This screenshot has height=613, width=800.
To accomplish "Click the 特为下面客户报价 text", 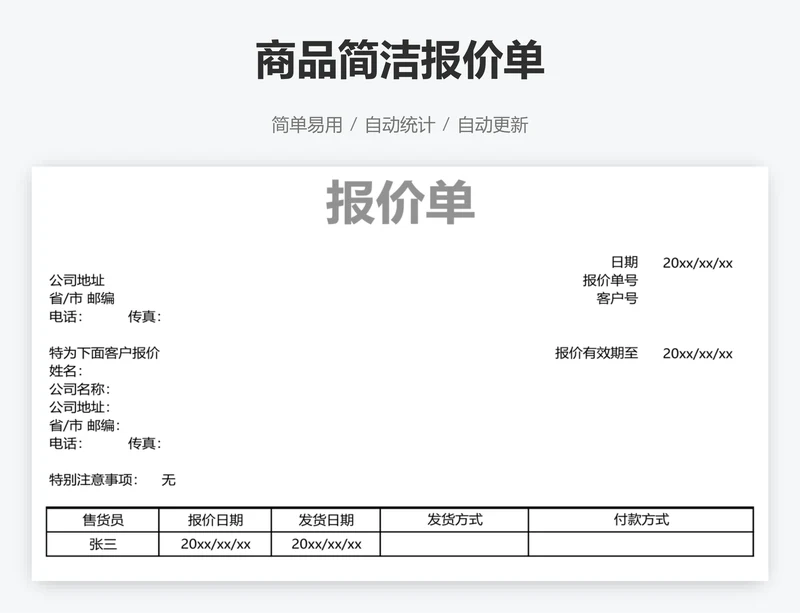I will (104, 353).
